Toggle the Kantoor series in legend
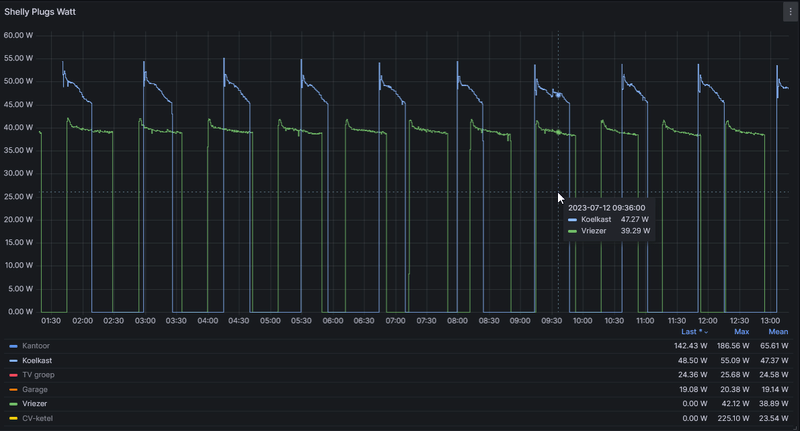Viewport: 800px width, 431px height. [36, 346]
